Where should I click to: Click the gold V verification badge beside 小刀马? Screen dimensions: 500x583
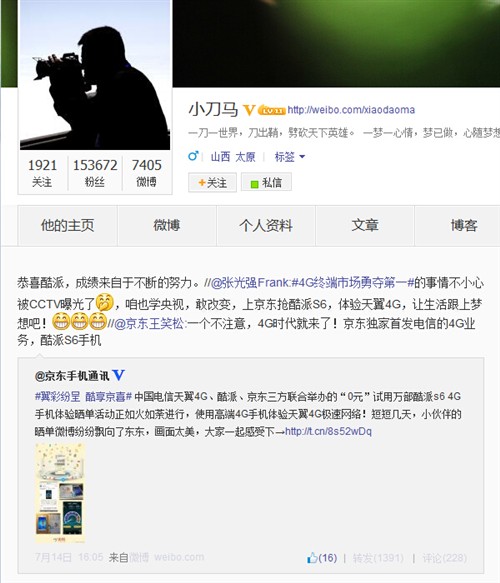(x=249, y=110)
